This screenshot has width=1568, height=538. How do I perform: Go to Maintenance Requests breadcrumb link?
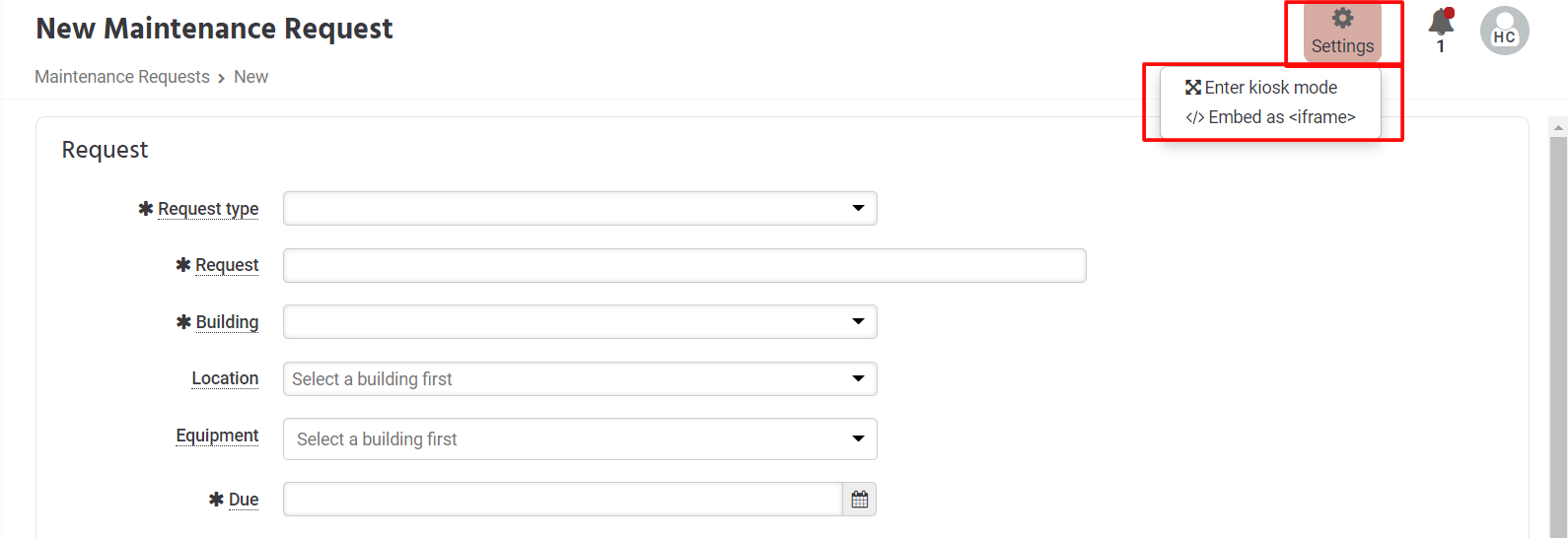pyautogui.click(x=122, y=77)
